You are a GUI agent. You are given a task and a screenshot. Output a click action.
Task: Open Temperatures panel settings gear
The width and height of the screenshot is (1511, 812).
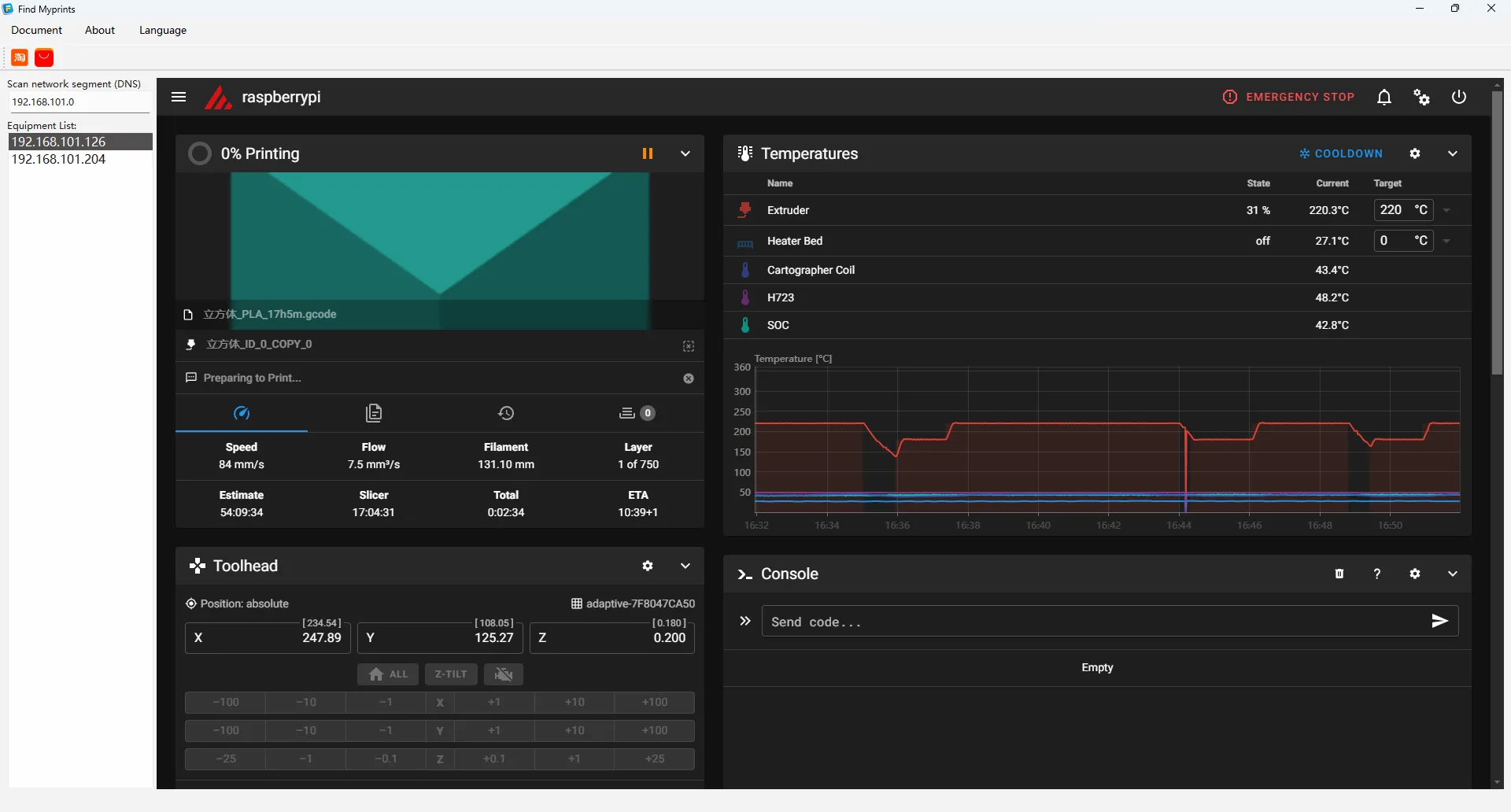[x=1415, y=153]
